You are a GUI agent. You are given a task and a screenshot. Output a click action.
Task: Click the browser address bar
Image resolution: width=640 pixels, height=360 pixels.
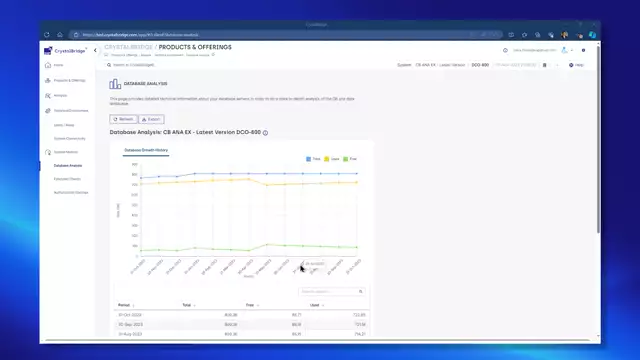click(286, 35)
